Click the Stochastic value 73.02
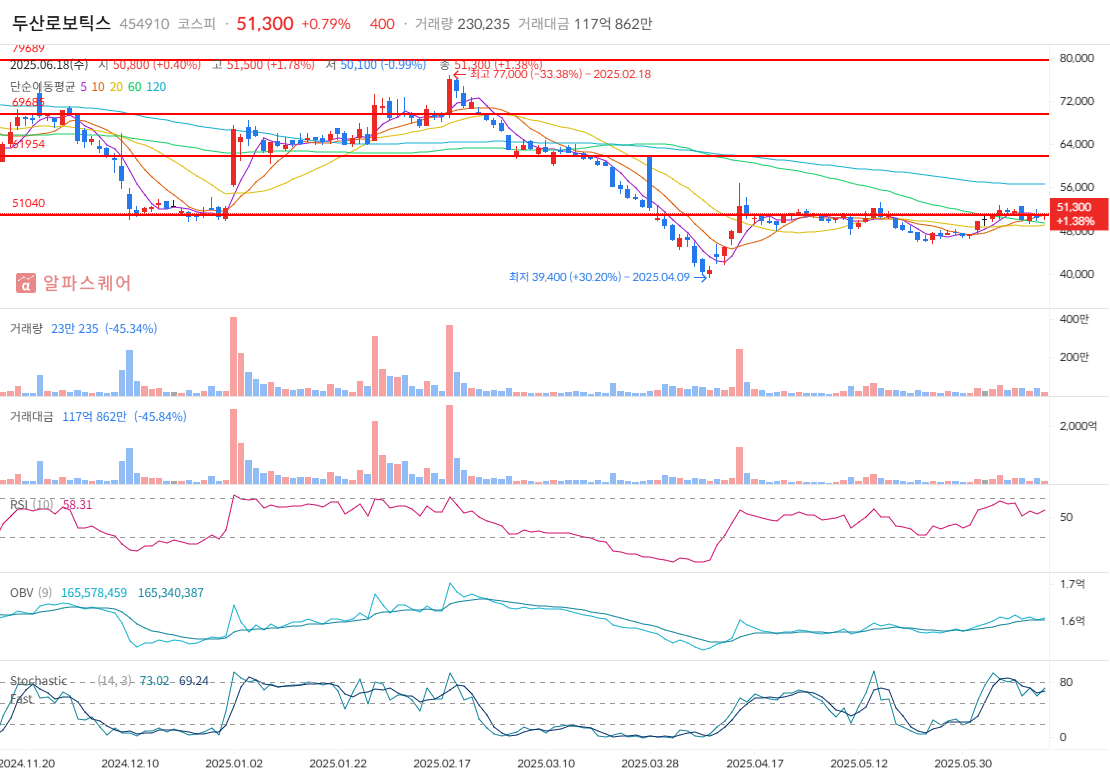This screenshot has height=778, width=1110. [154, 681]
